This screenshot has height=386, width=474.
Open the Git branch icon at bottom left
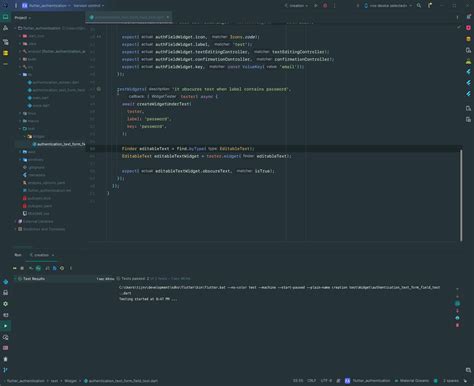[x=5, y=370]
